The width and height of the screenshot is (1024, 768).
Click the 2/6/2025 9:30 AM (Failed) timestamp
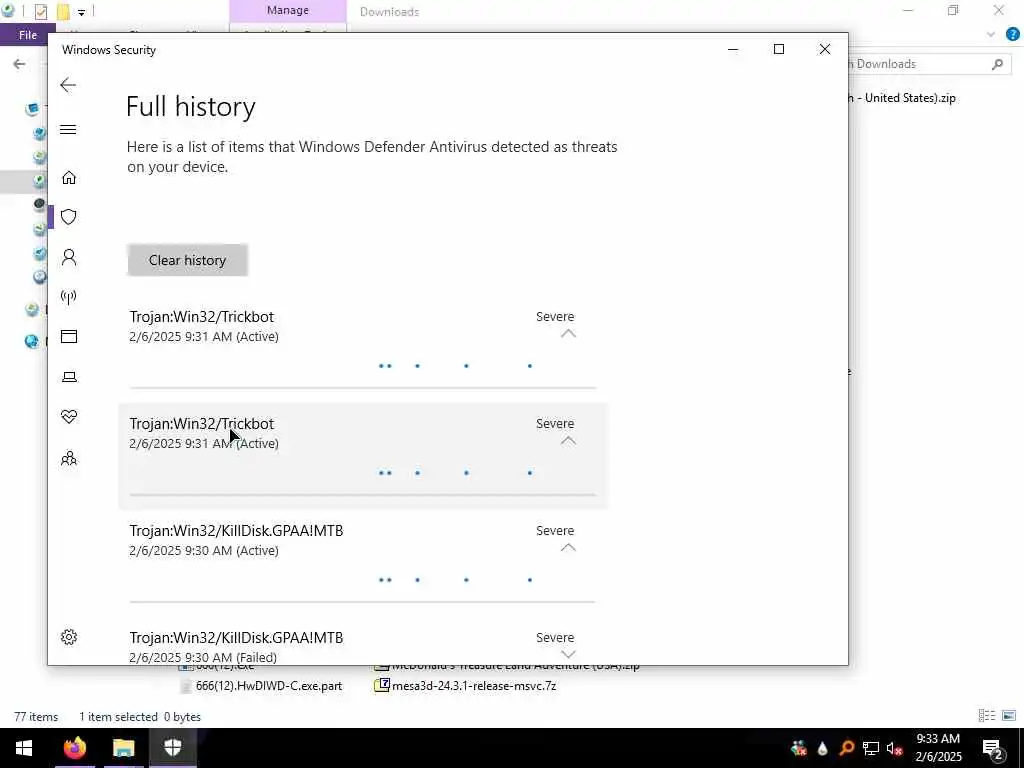click(203, 658)
